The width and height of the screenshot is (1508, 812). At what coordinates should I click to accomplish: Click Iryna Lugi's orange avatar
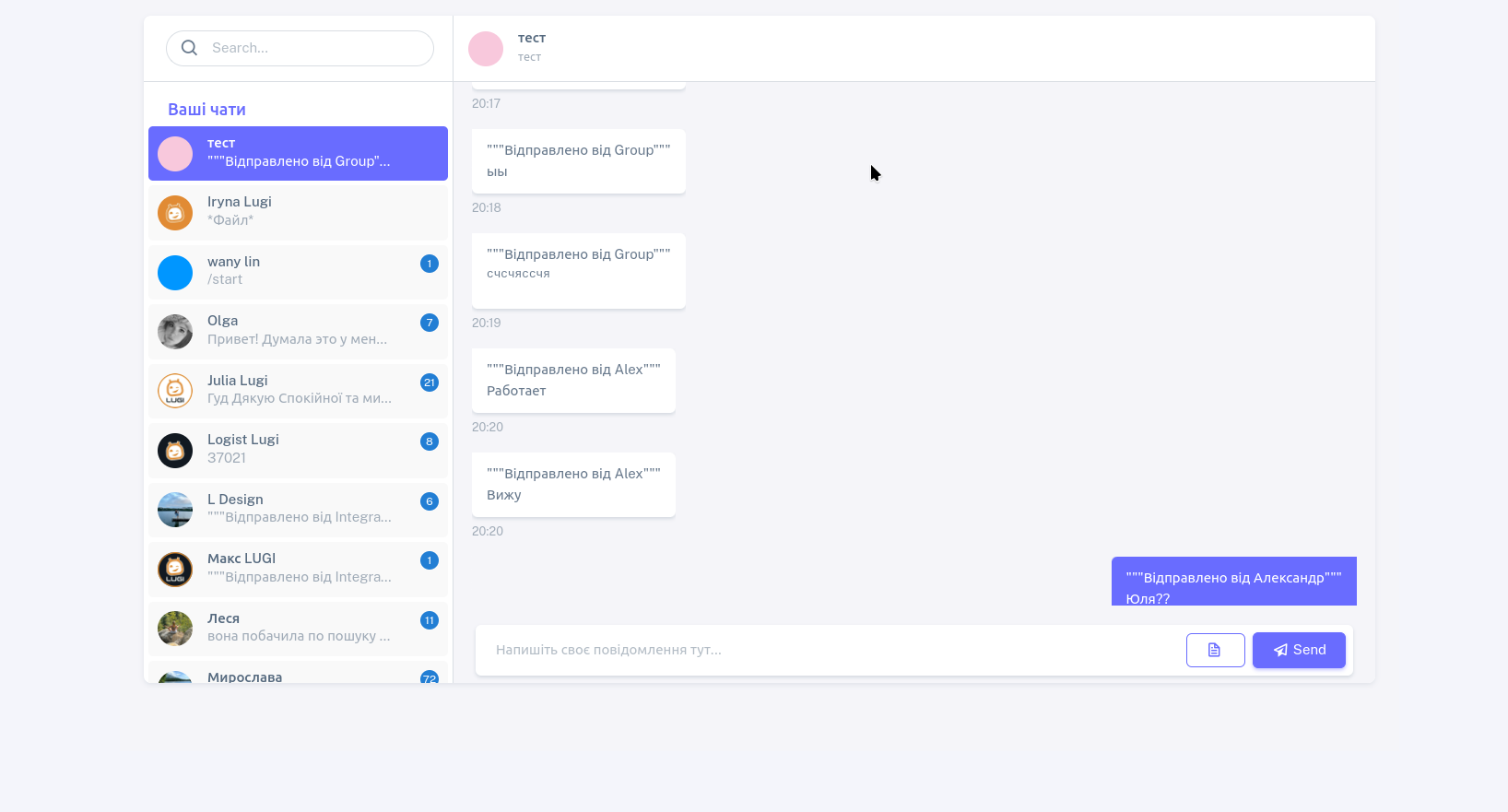click(x=175, y=213)
